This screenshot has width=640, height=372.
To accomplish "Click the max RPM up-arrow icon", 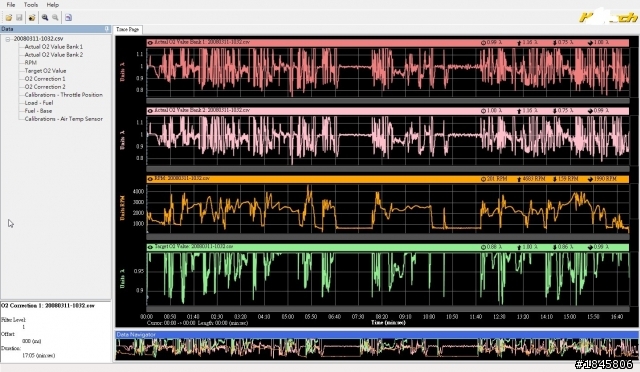I will click(519, 179).
